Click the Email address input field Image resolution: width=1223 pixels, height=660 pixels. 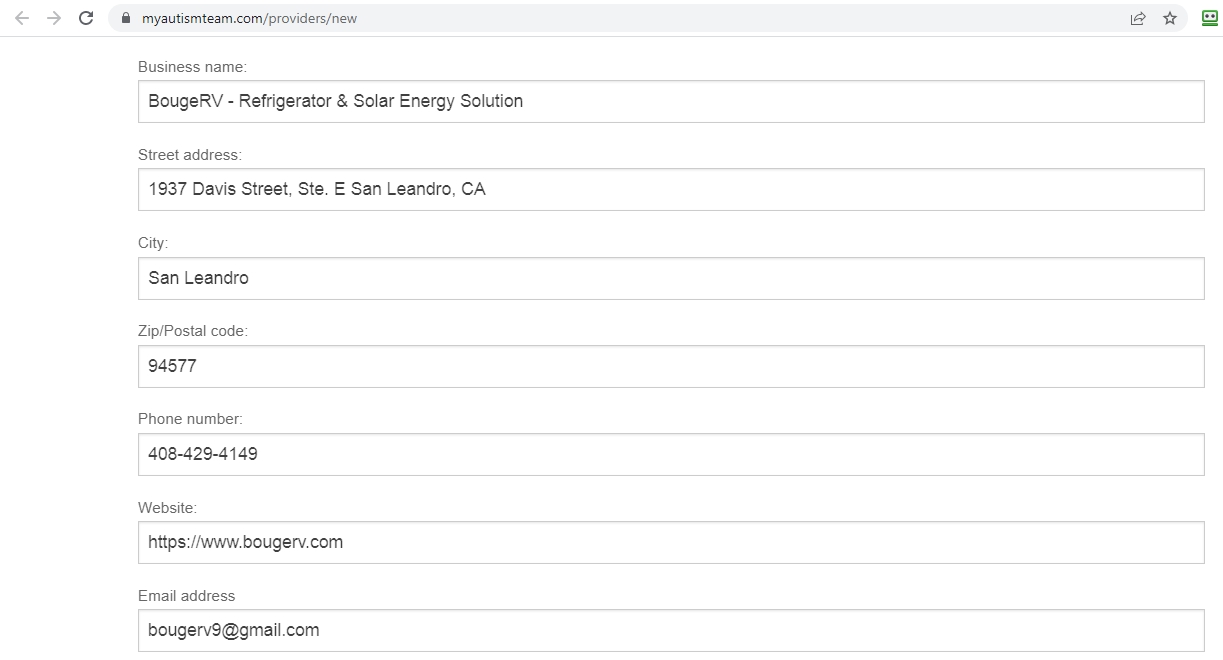tap(670, 630)
